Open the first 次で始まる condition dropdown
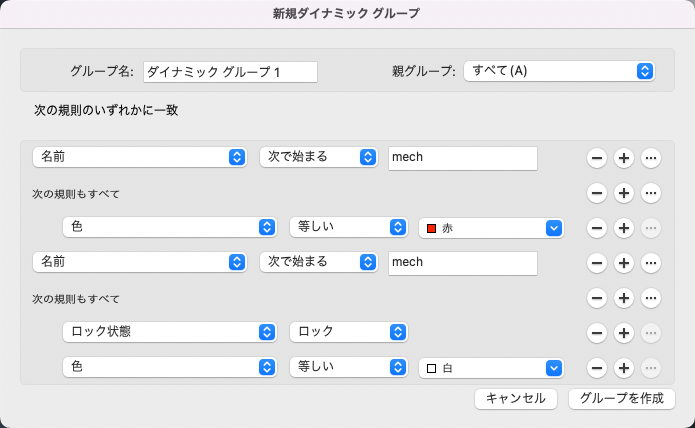 (318, 158)
